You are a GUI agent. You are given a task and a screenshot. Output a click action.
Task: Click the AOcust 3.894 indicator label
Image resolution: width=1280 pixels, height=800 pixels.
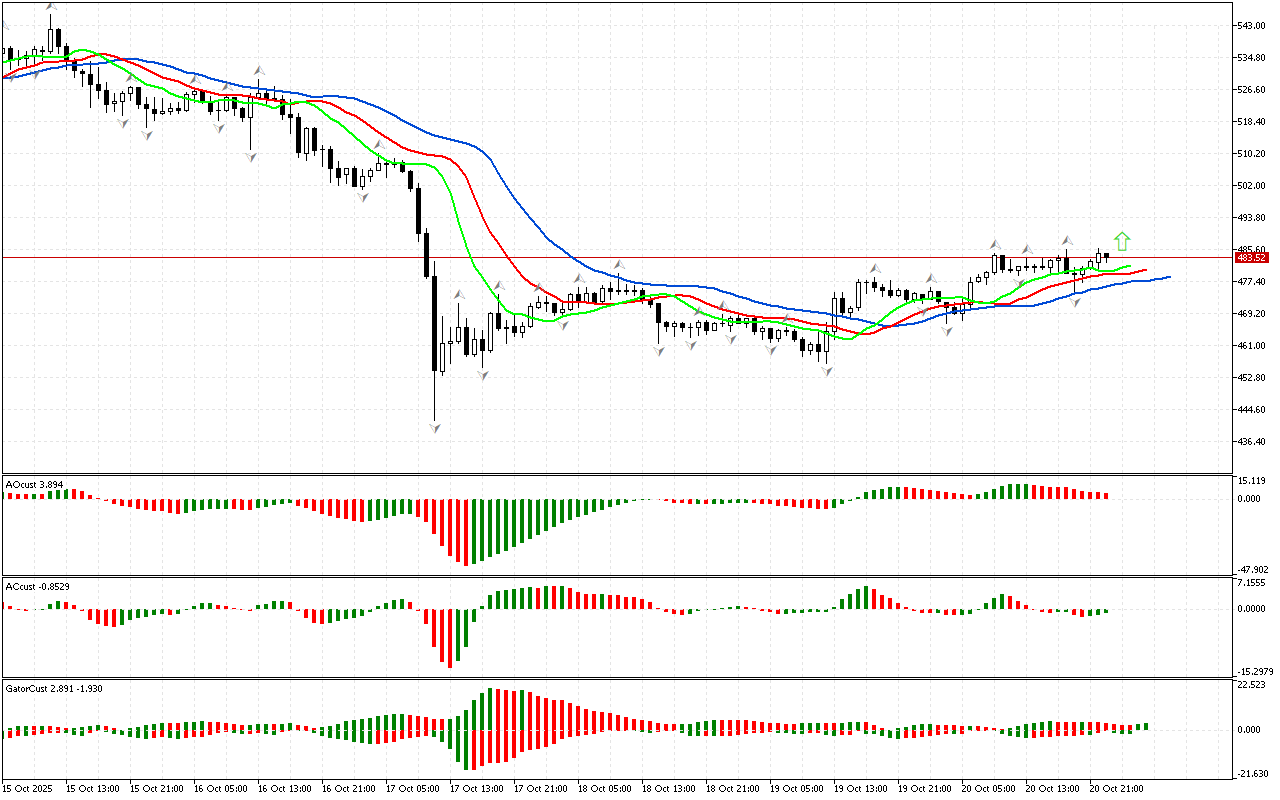pyautogui.click(x=35, y=484)
